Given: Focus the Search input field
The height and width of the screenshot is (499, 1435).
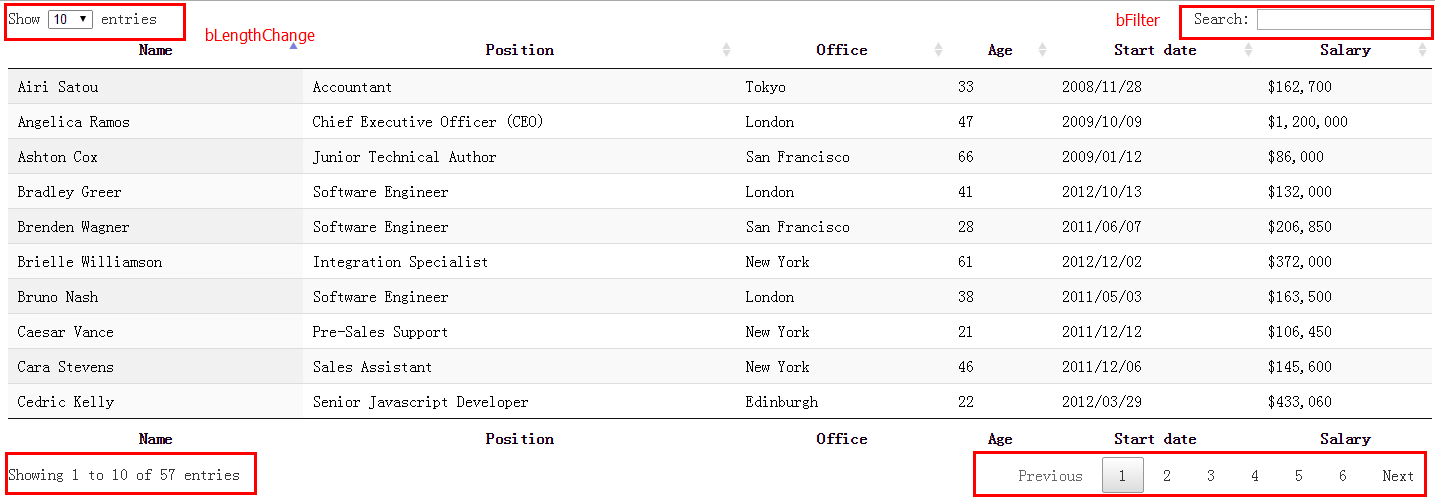Looking at the screenshot, I should pyautogui.click(x=1344, y=20).
